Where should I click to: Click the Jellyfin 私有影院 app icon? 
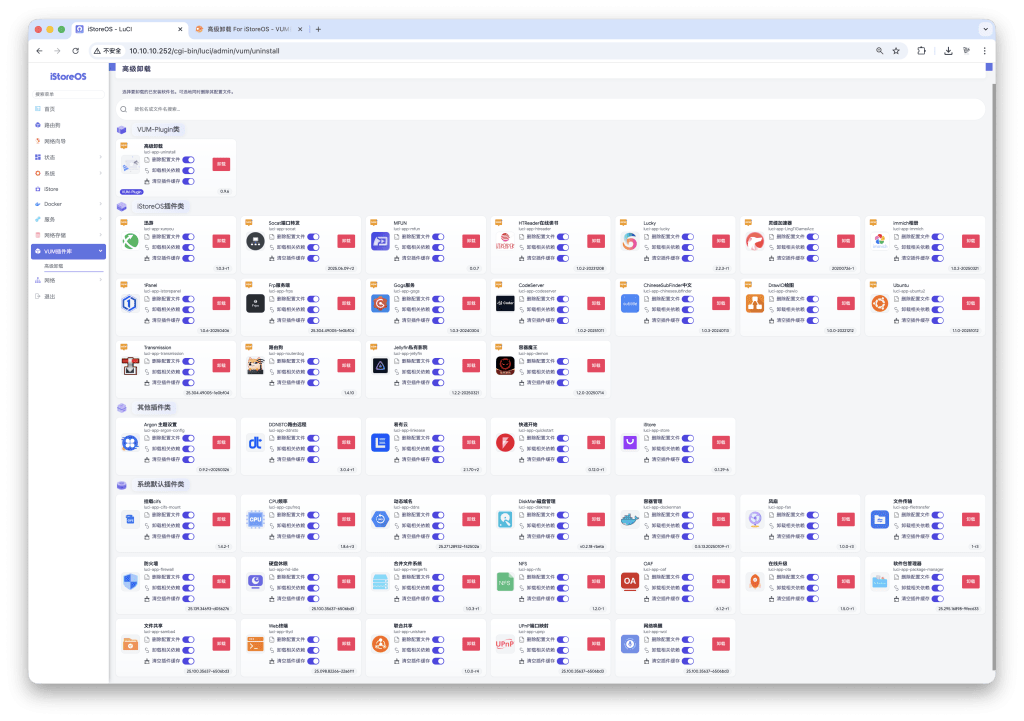[x=379, y=366]
